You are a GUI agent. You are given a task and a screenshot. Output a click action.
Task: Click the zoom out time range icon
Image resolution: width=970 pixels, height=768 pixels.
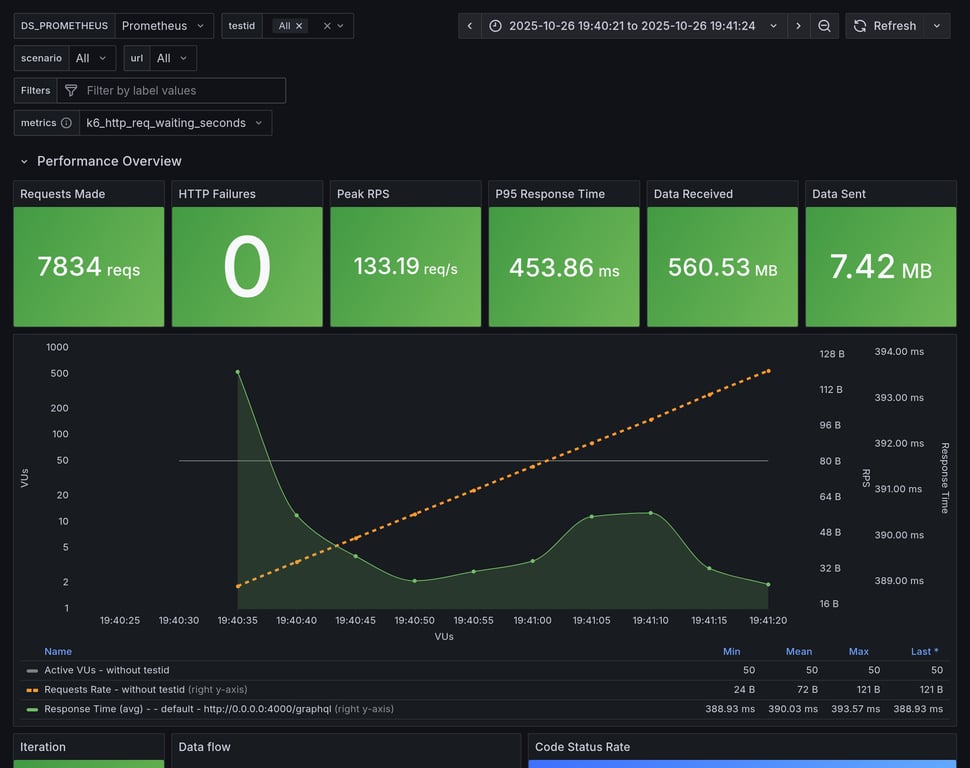(824, 26)
